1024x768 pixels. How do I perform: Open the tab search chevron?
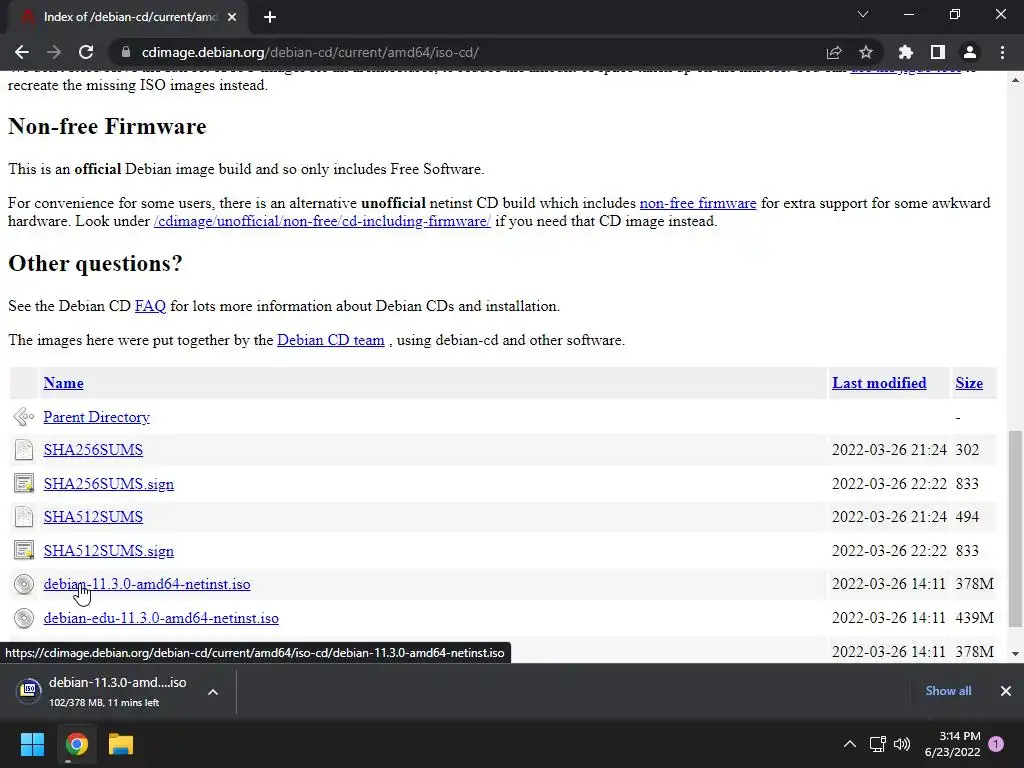click(863, 14)
